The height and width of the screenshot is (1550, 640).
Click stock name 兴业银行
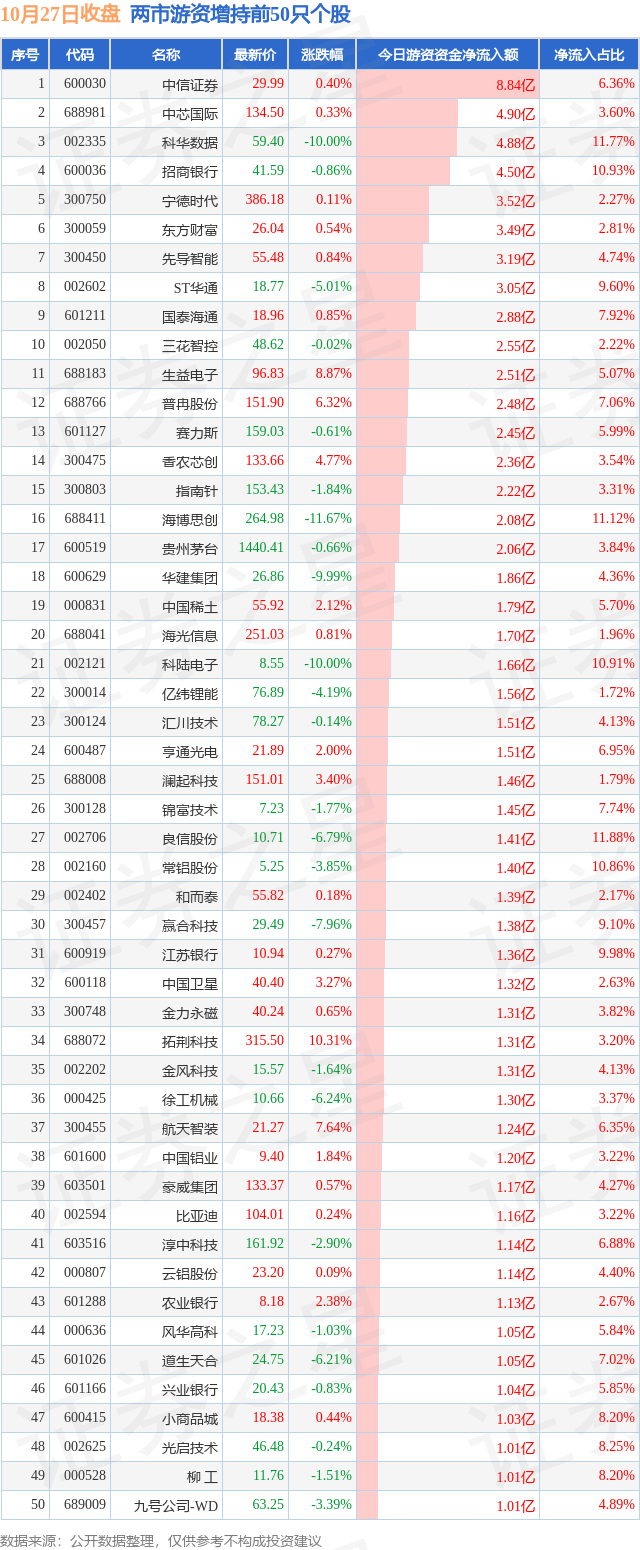click(190, 1389)
